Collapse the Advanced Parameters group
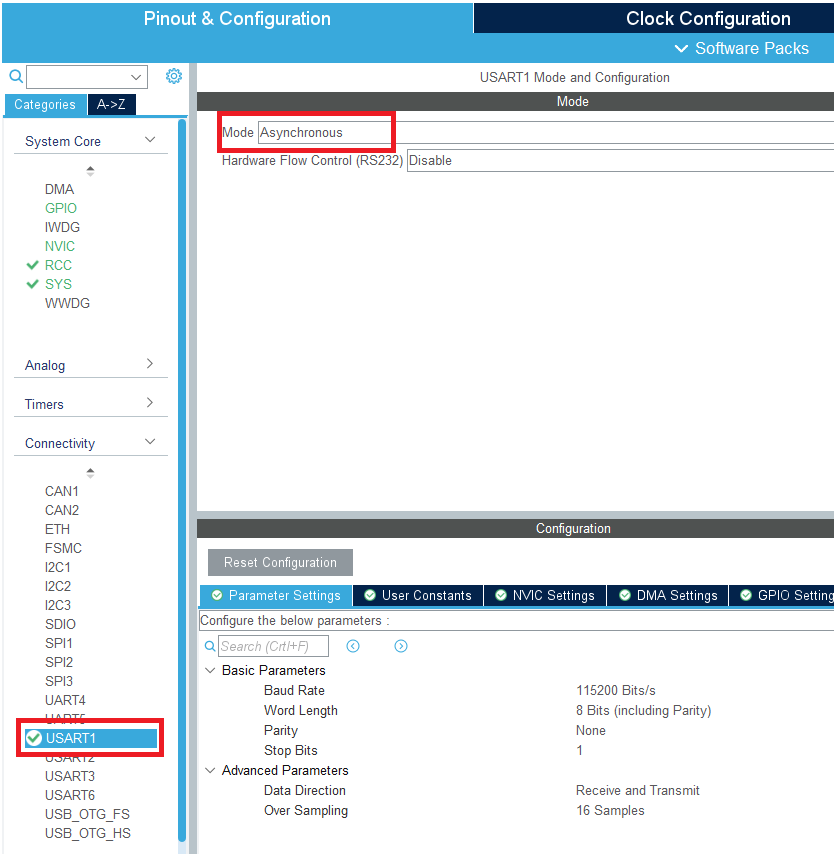834x854 pixels. (x=210, y=770)
